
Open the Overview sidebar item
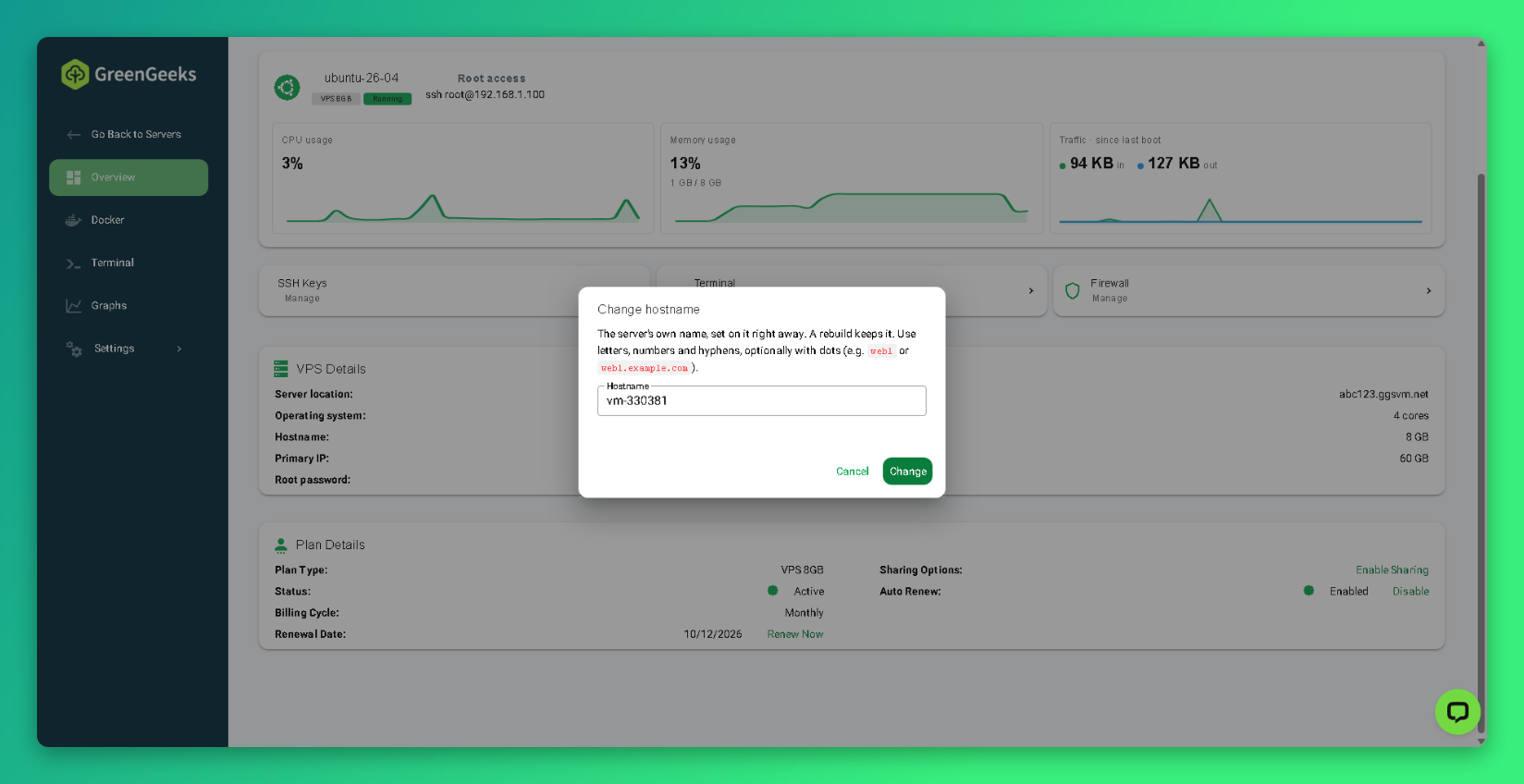129,178
